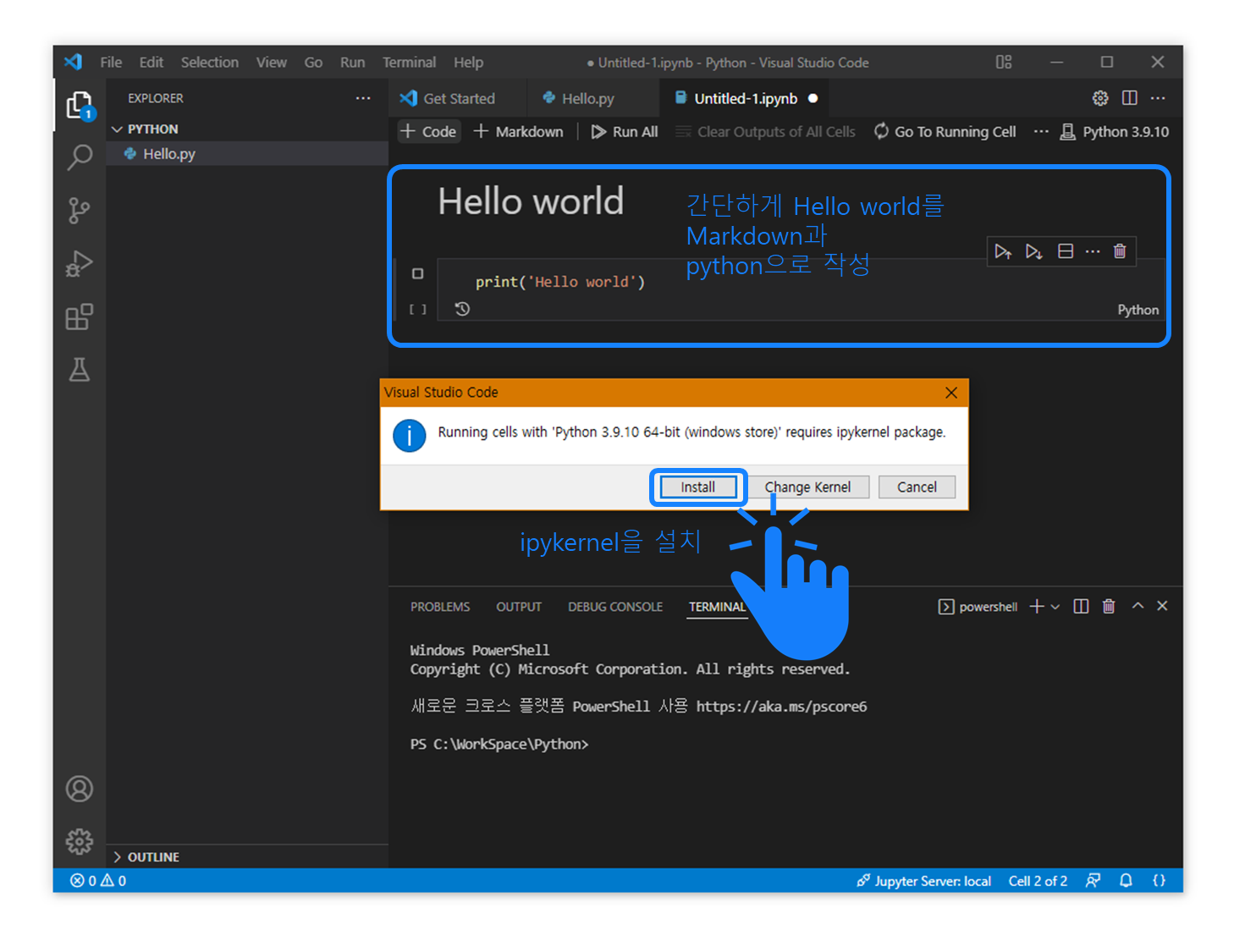
Task: Open the Edit menu
Action: [151, 62]
